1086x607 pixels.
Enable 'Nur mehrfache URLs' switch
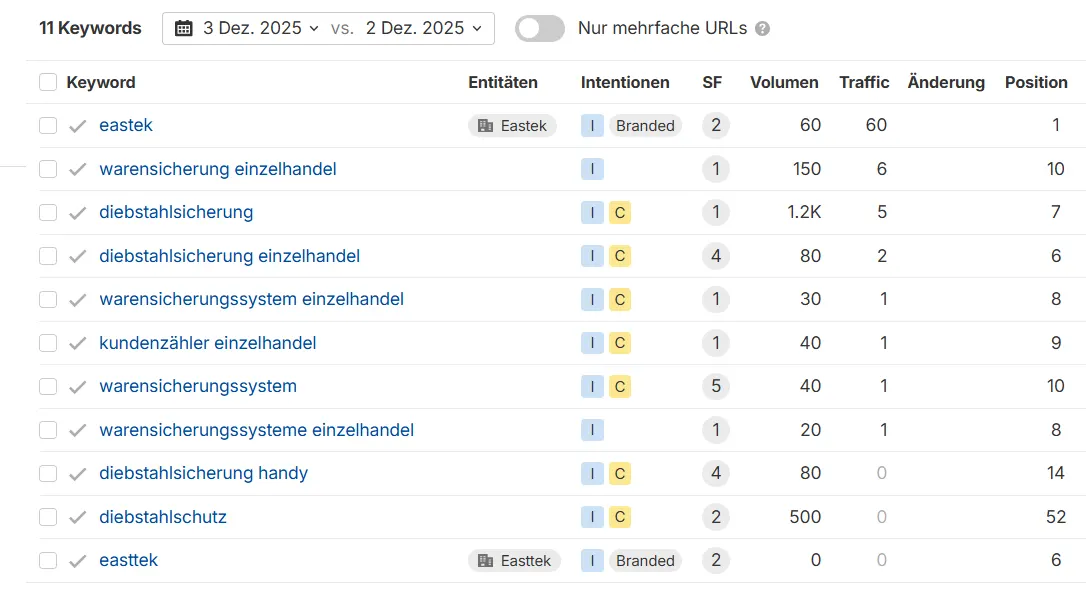click(539, 28)
